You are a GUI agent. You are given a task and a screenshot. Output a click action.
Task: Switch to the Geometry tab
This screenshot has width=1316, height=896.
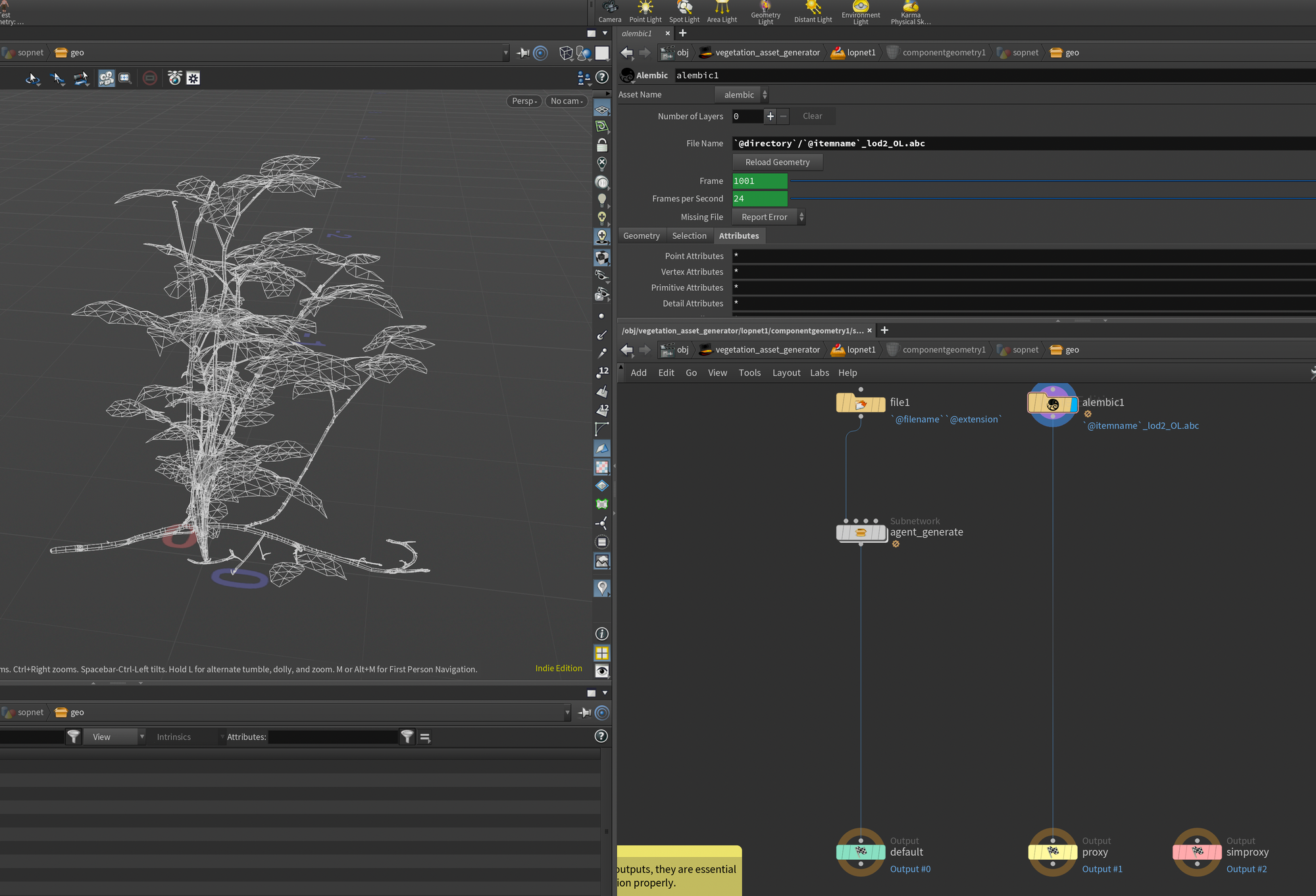tap(641, 236)
